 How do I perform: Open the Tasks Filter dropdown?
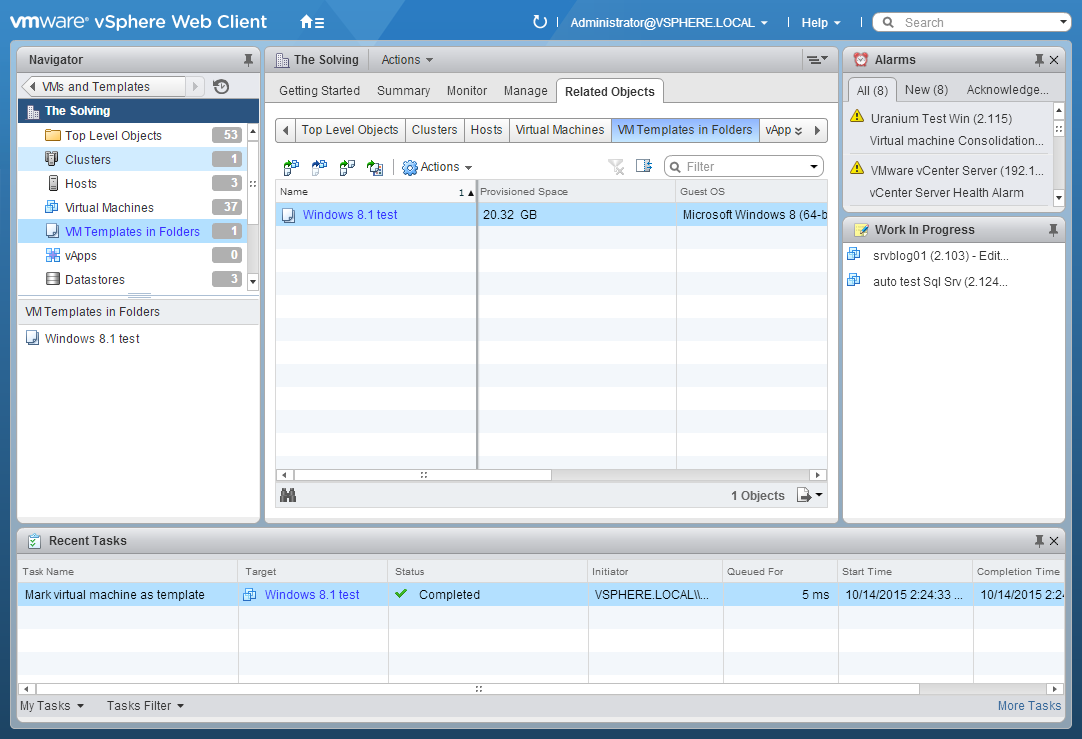coord(145,706)
